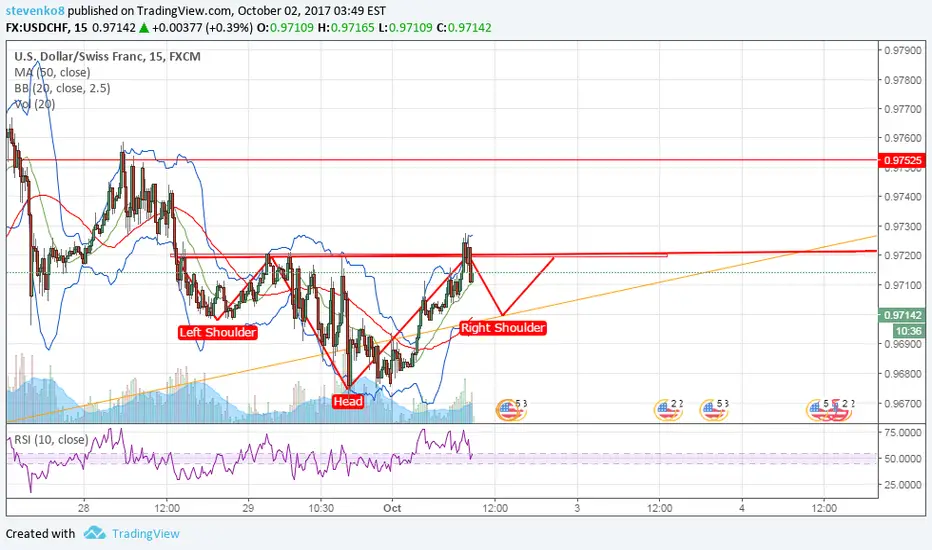
Task: Click the high value H:0.97165
Action: tap(346, 27)
